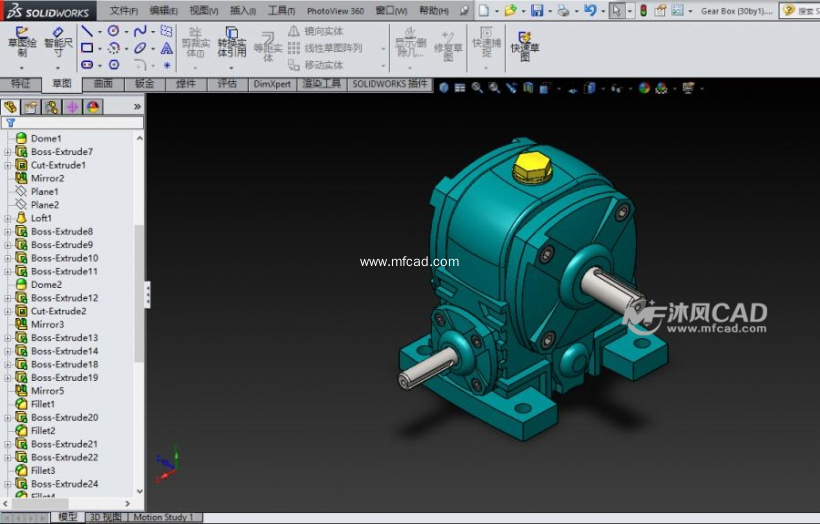Expand the Cut-Extrude2 feature node
Image resolution: width=820 pixels, height=524 pixels.
[8, 311]
